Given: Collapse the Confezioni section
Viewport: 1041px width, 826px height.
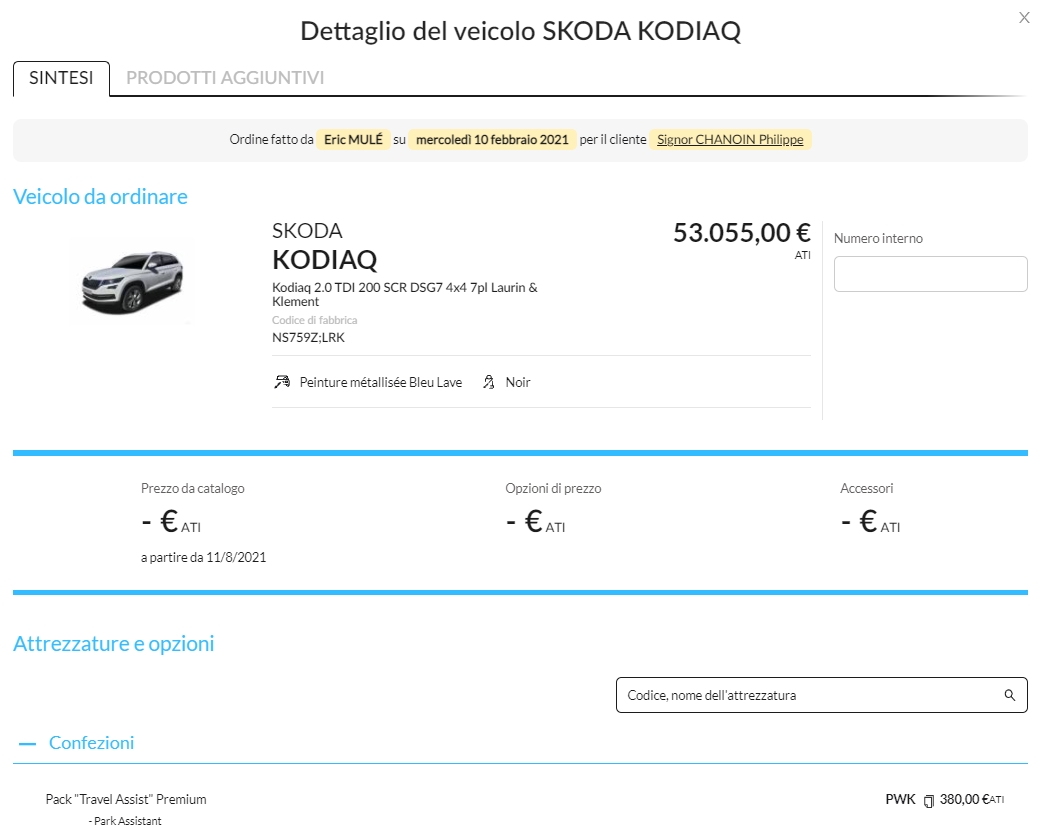Looking at the screenshot, I should point(27,744).
